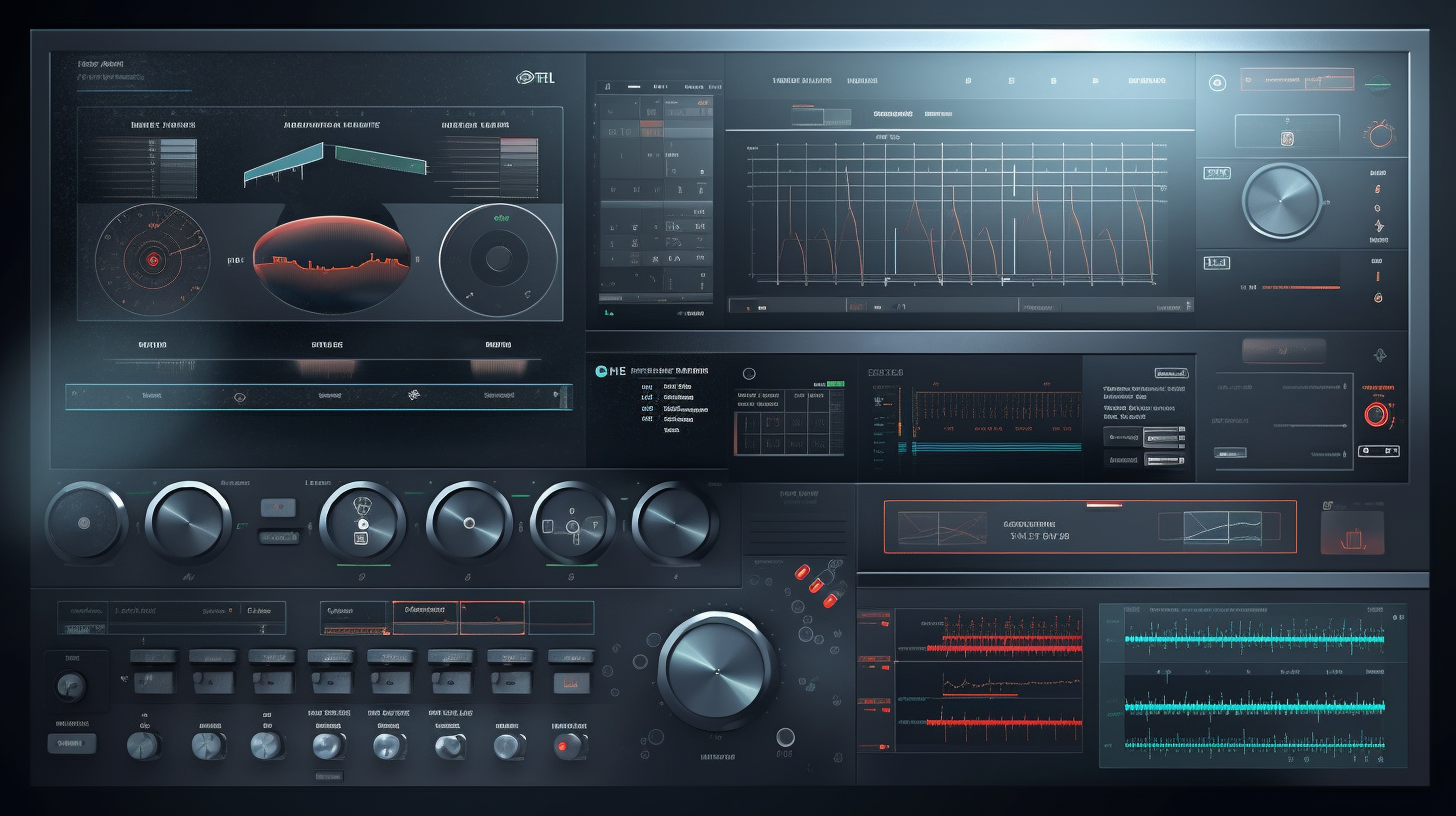Click the small dark button below the red-dot button
This screenshot has width=1456, height=816.
tap(279, 537)
